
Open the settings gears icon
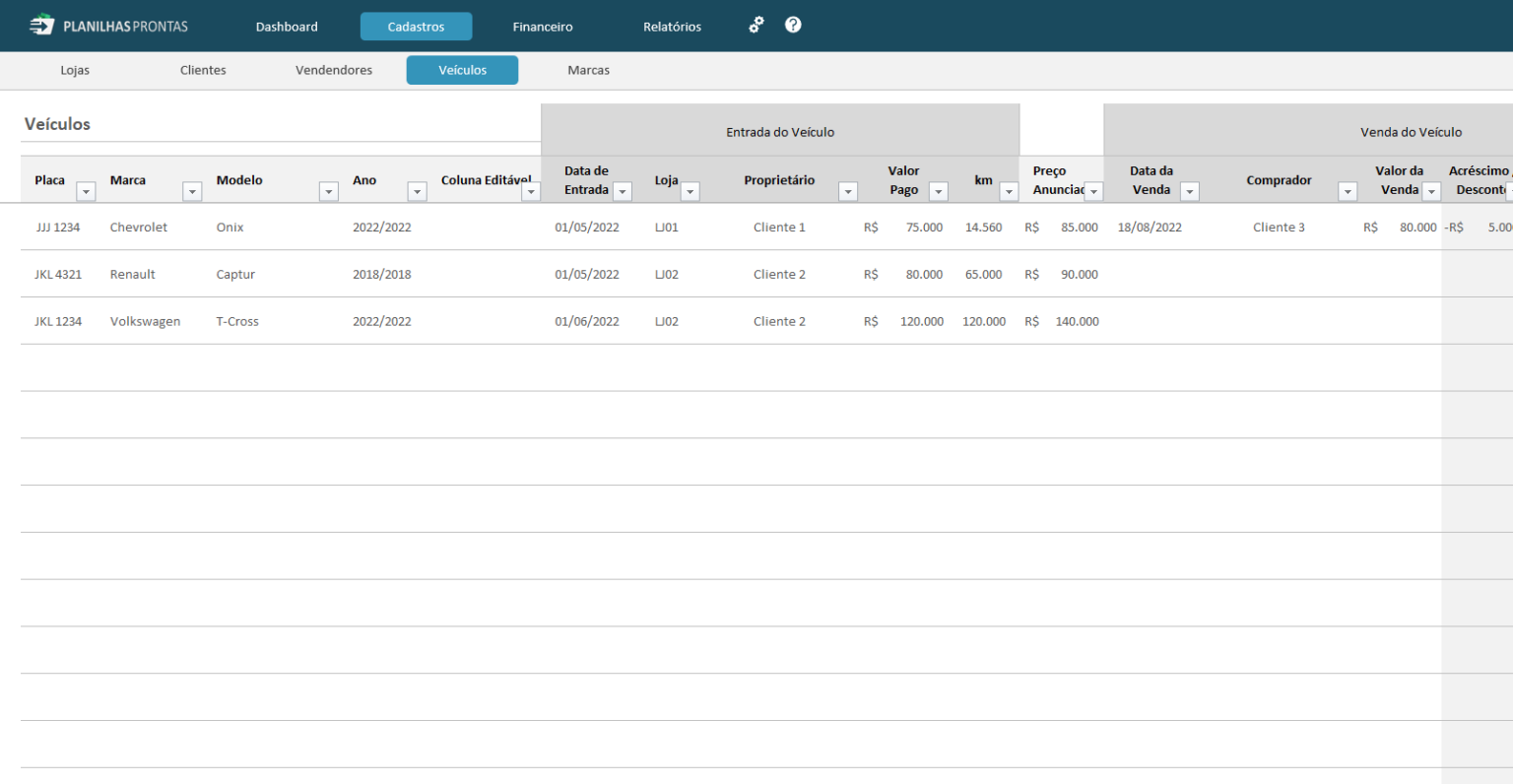point(756,26)
